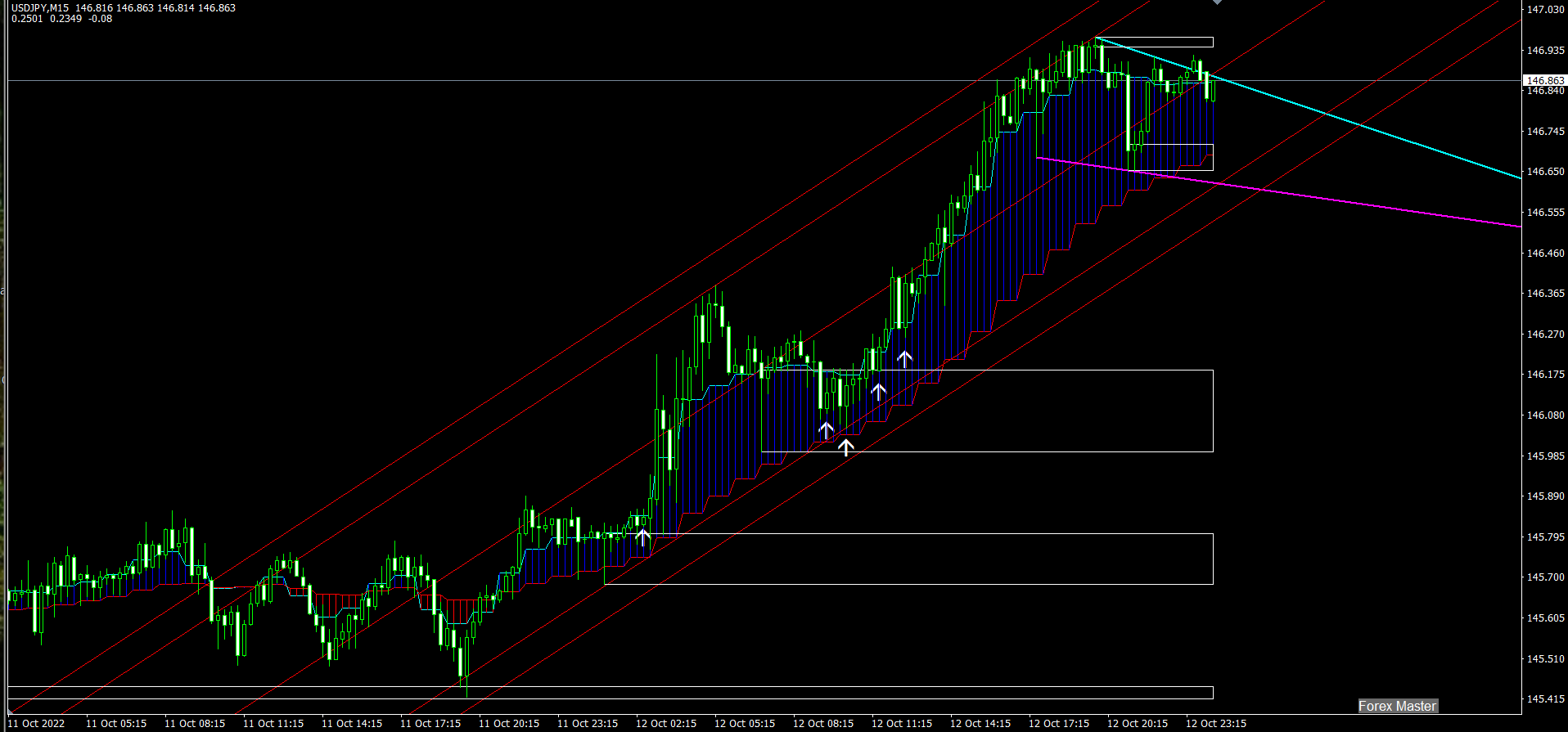
Task: Click the 11 Oct 14:15 time label
Action: [x=352, y=724]
